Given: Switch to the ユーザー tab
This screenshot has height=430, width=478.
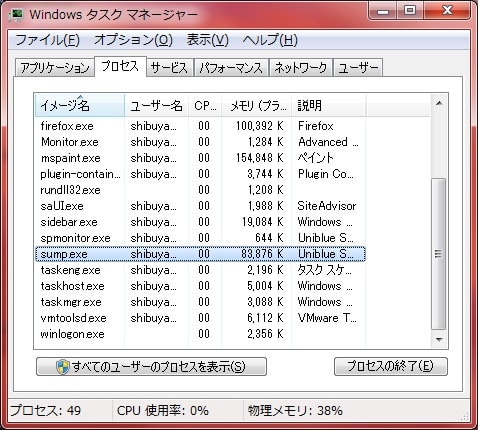Looking at the screenshot, I should [x=358, y=68].
